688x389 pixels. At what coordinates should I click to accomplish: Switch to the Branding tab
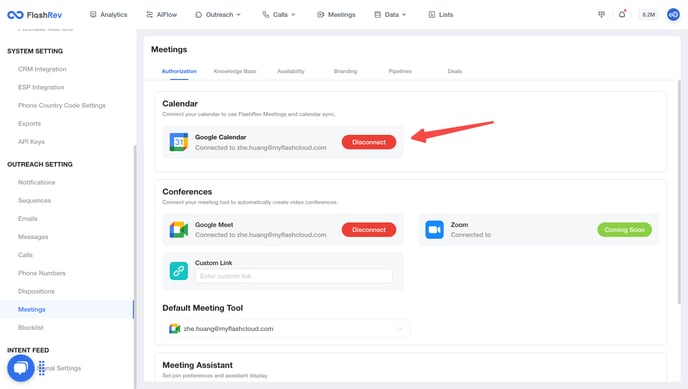[x=345, y=71]
